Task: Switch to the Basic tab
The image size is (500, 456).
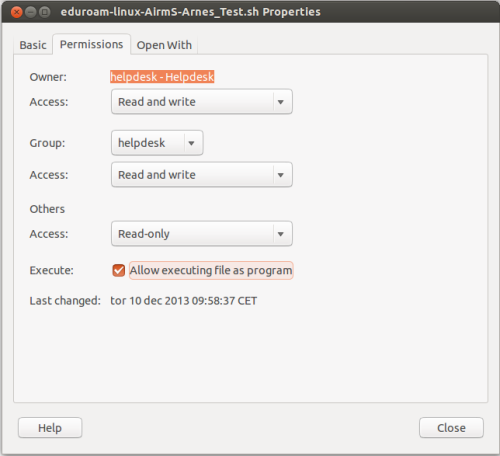Action: [33, 45]
